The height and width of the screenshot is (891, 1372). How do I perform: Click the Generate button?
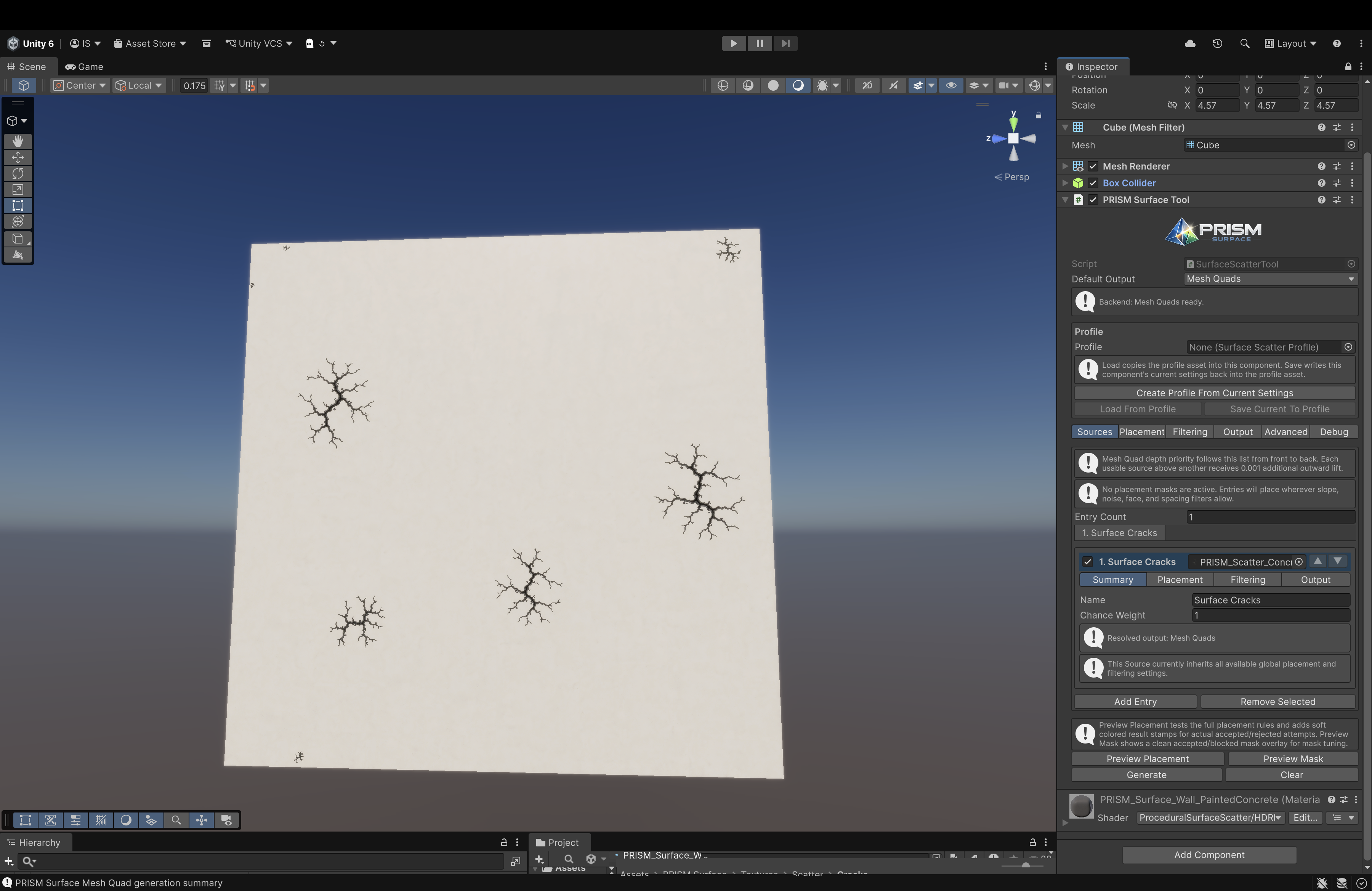click(1146, 775)
